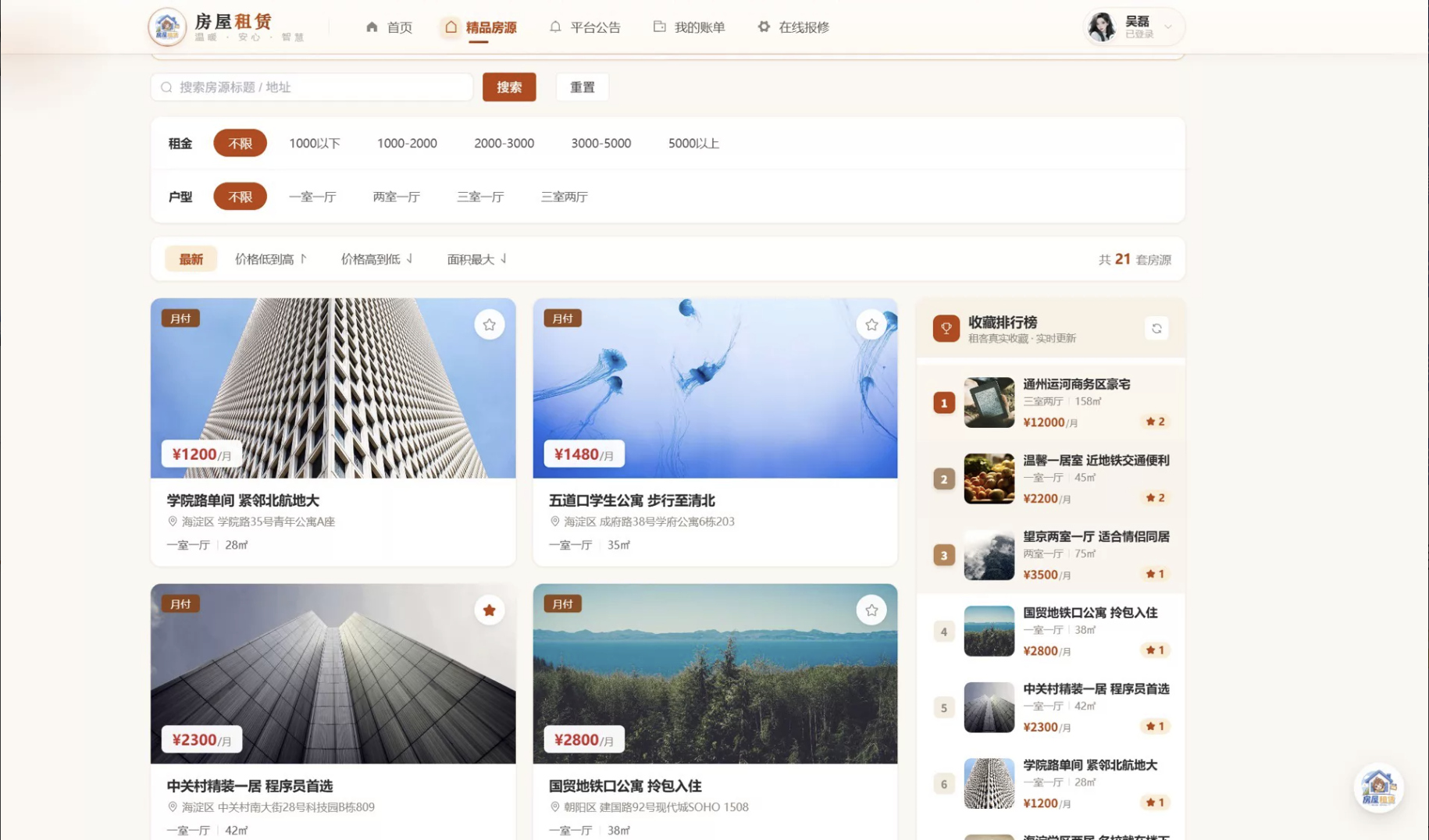Click the star count on ¥12000 ranking row

coord(1156,422)
